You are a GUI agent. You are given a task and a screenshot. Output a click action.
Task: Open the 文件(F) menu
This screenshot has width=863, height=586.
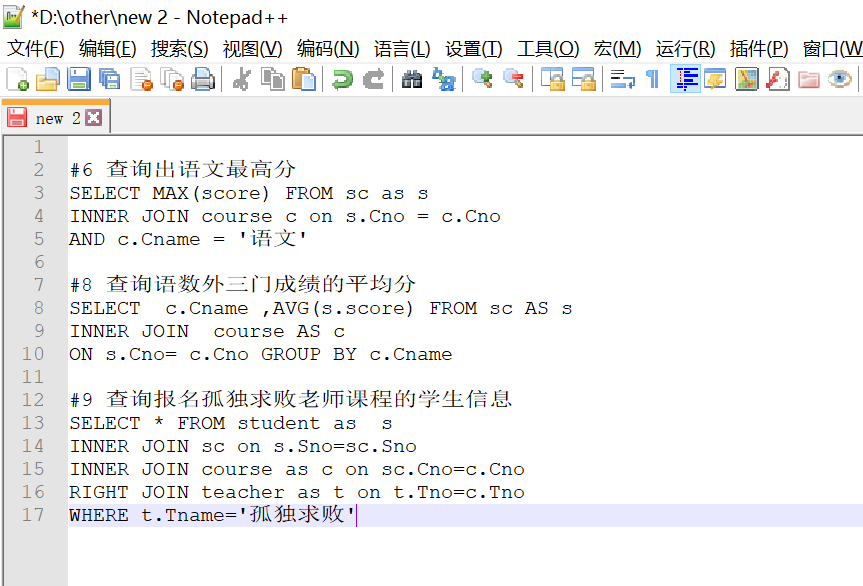pos(36,48)
